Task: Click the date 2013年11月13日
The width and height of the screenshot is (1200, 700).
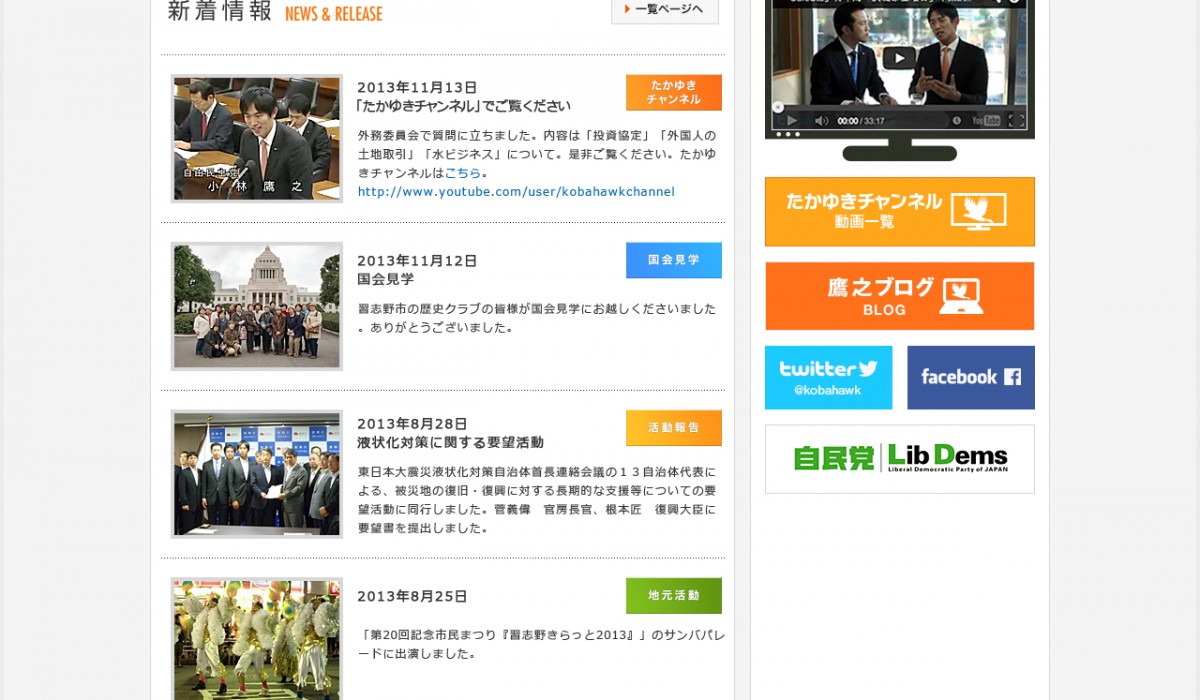Action: click(417, 88)
